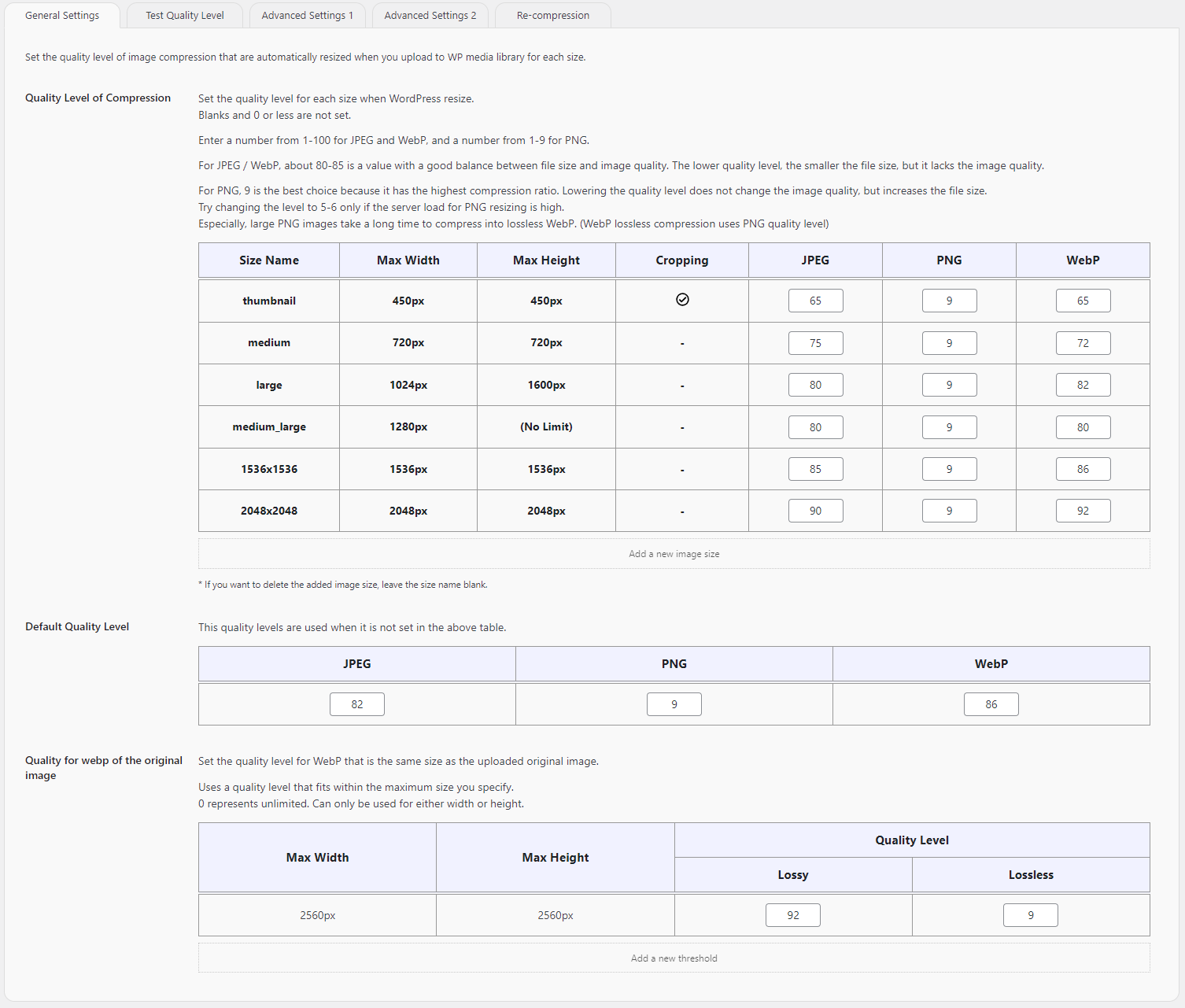Select the 2048x2048 JPEG quality input
This screenshot has height=1008, width=1185.
815,511
